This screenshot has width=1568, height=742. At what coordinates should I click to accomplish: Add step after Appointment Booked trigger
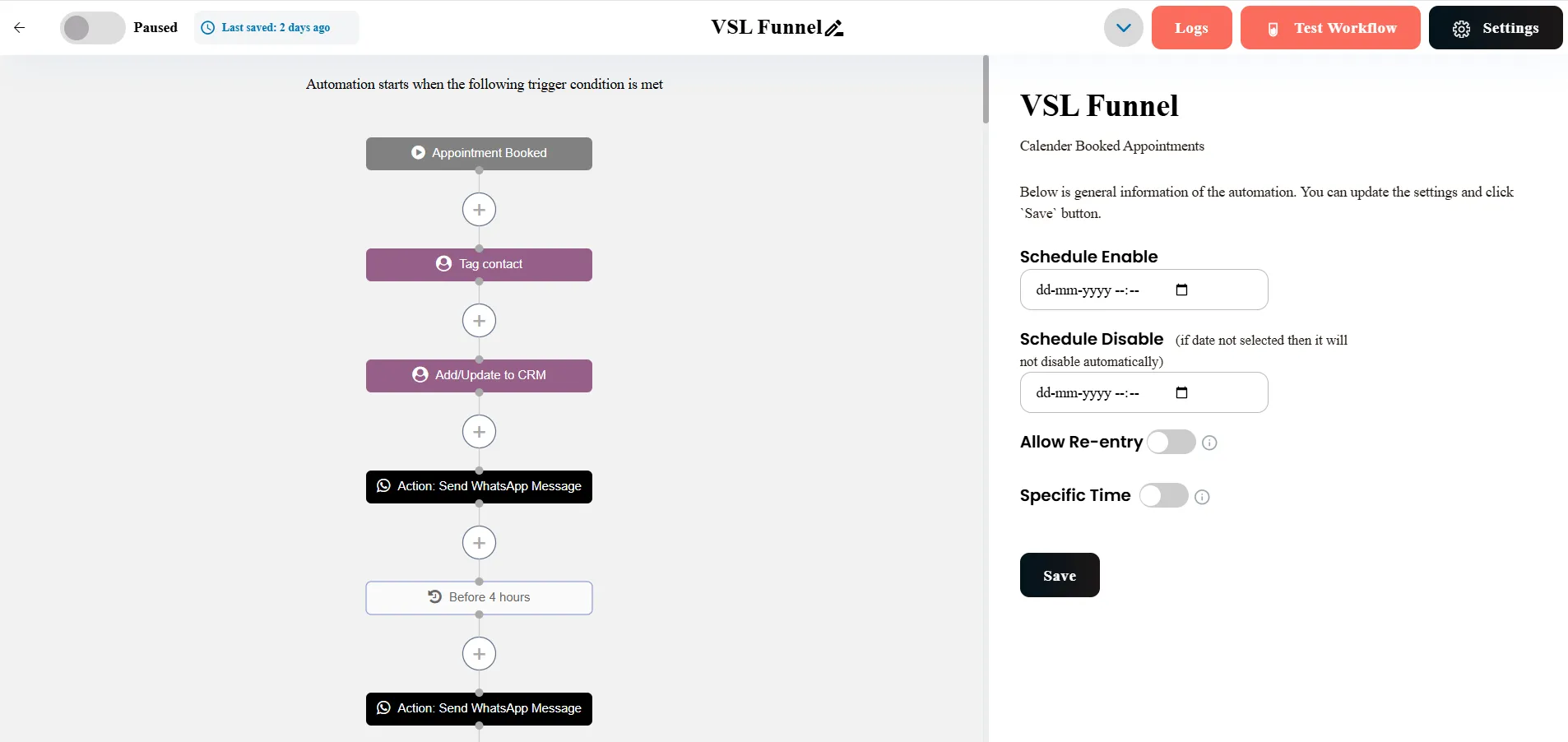pos(479,210)
